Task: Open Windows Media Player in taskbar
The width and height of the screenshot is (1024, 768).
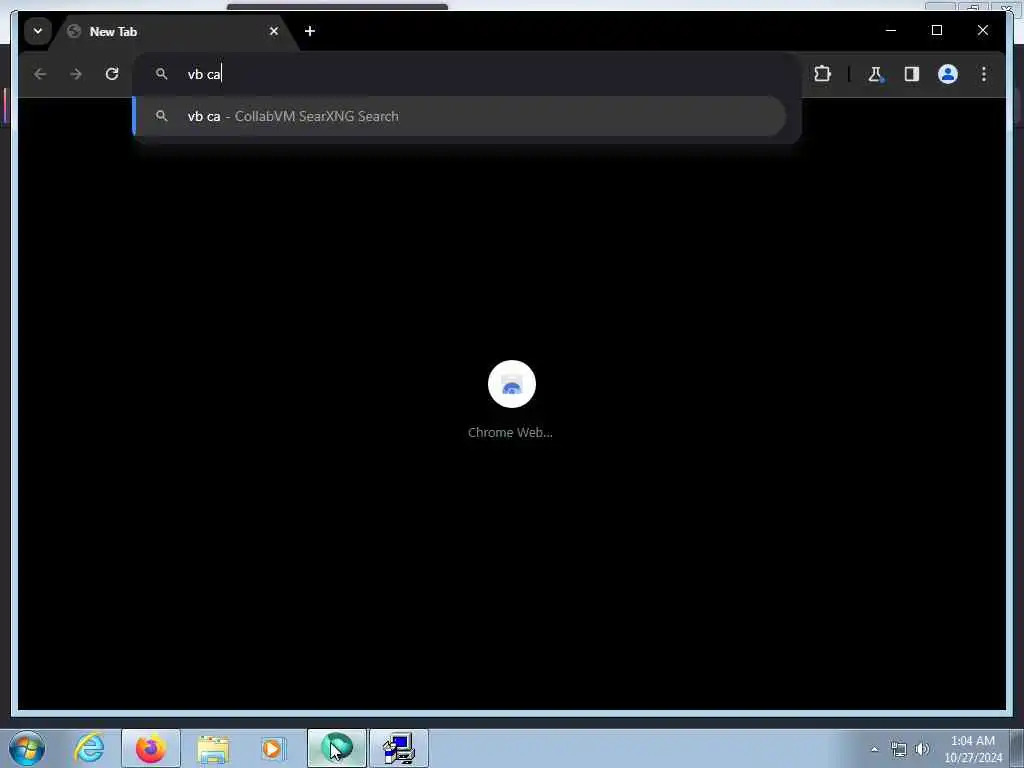Action: pos(273,748)
